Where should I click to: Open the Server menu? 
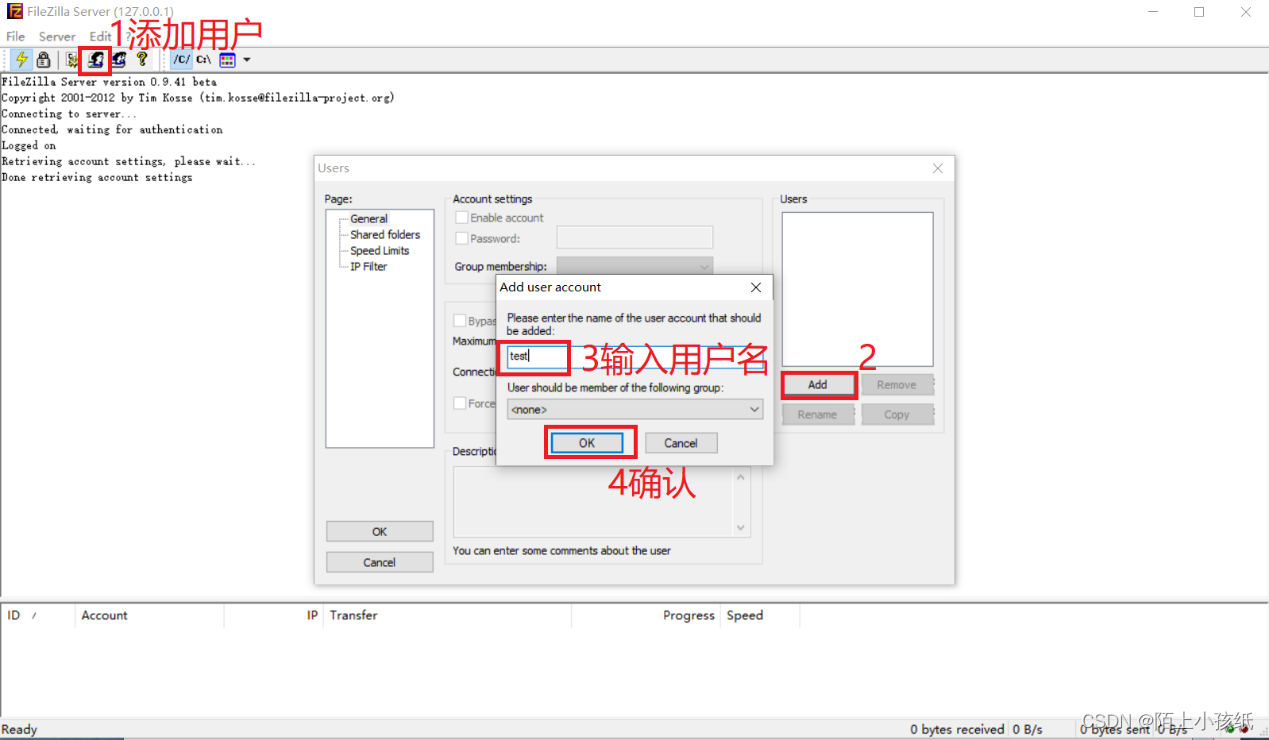point(57,36)
